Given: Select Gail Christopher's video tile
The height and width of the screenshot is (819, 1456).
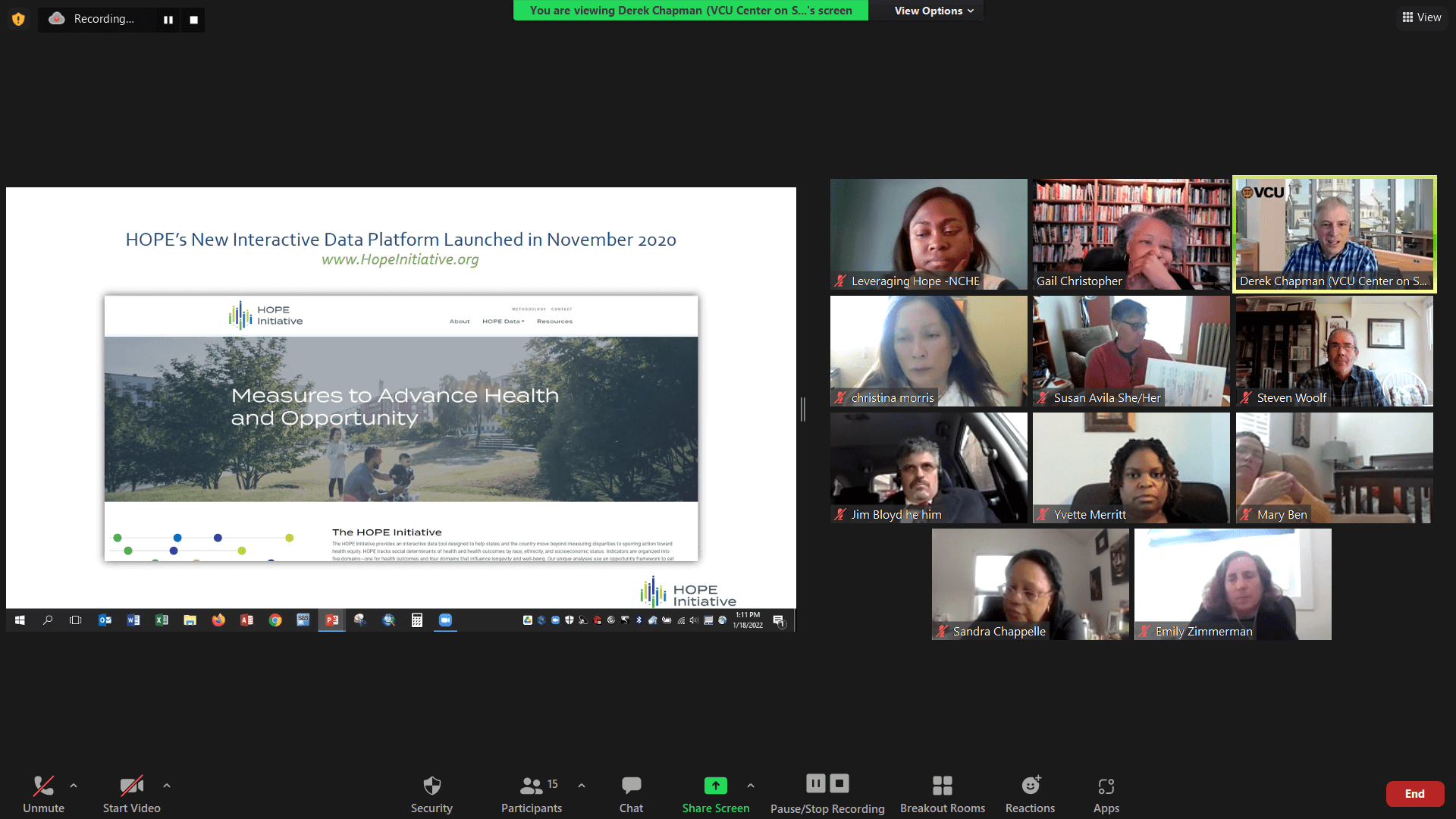Looking at the screenshot, I should 1131,234.
